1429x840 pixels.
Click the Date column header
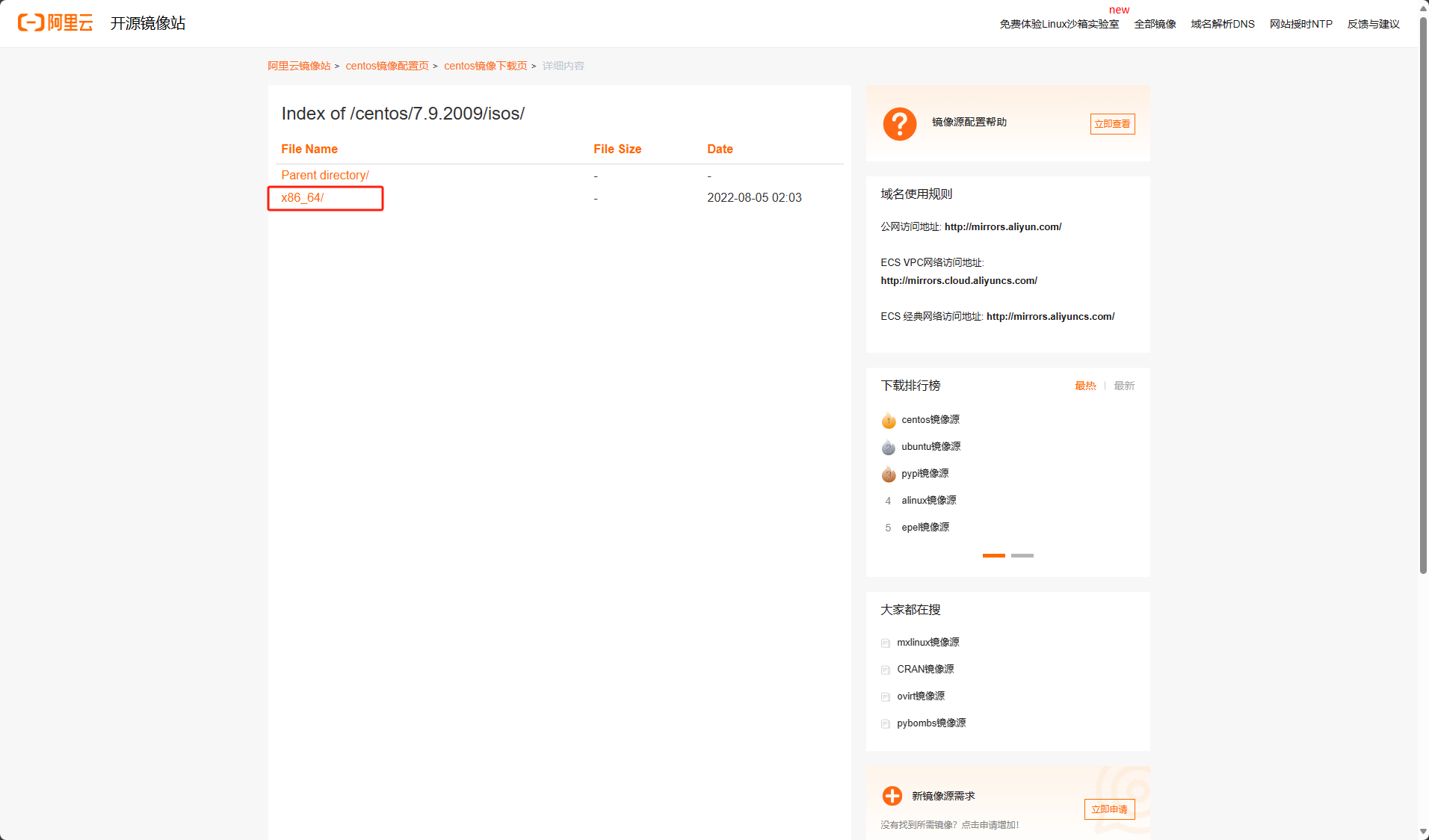pos(720,149)
